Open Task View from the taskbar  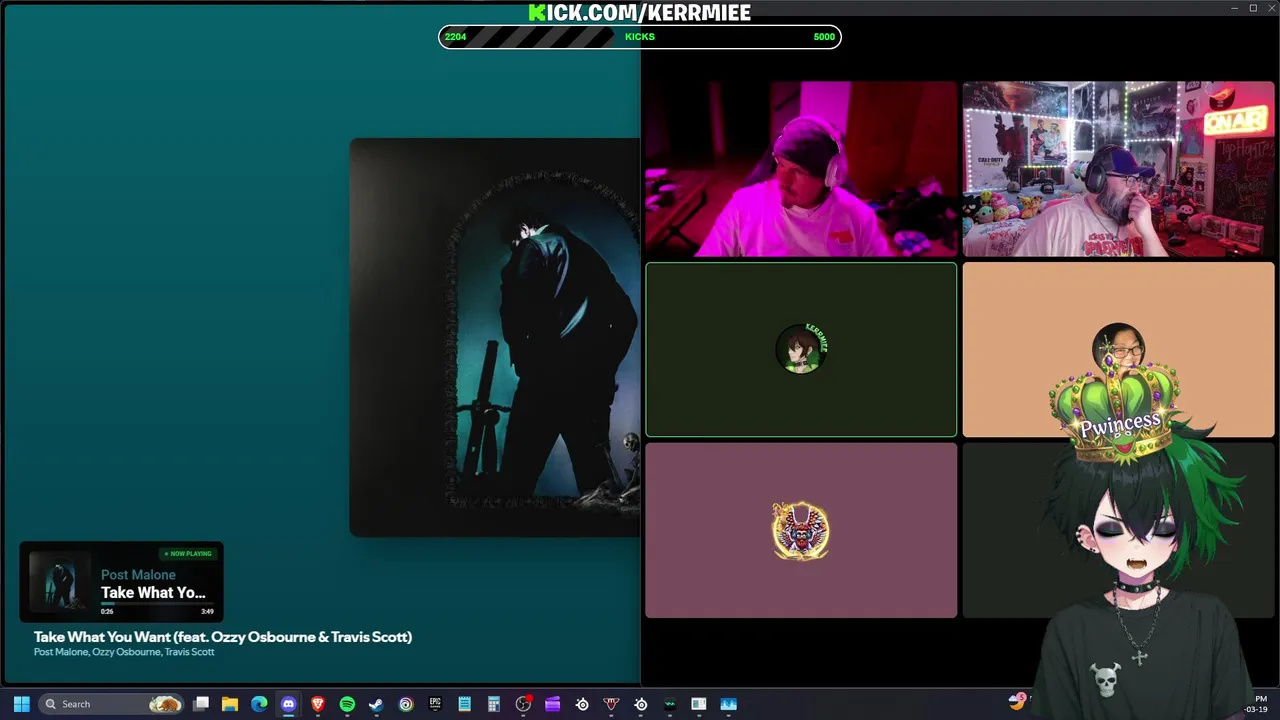[x=201, y=704]
